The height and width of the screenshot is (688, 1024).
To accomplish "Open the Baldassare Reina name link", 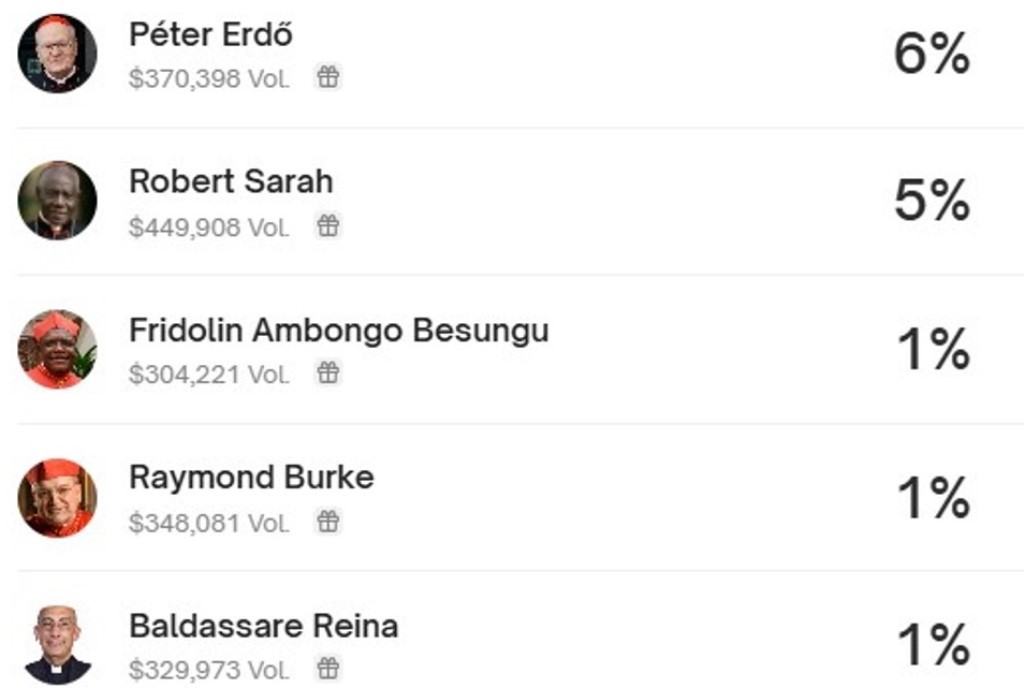I will point(264,626).
